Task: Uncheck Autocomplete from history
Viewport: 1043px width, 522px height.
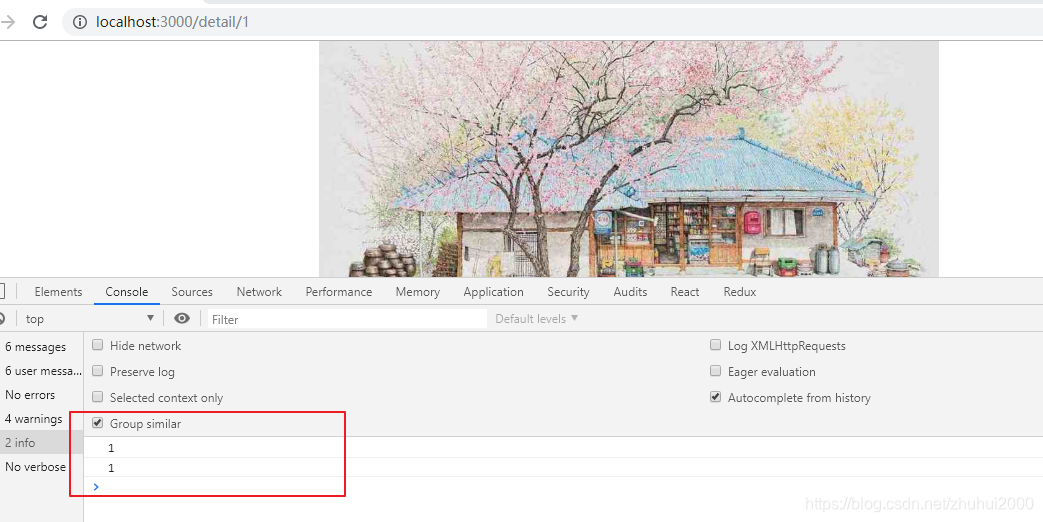Action: pyautogui.click(x=716, y=397)
